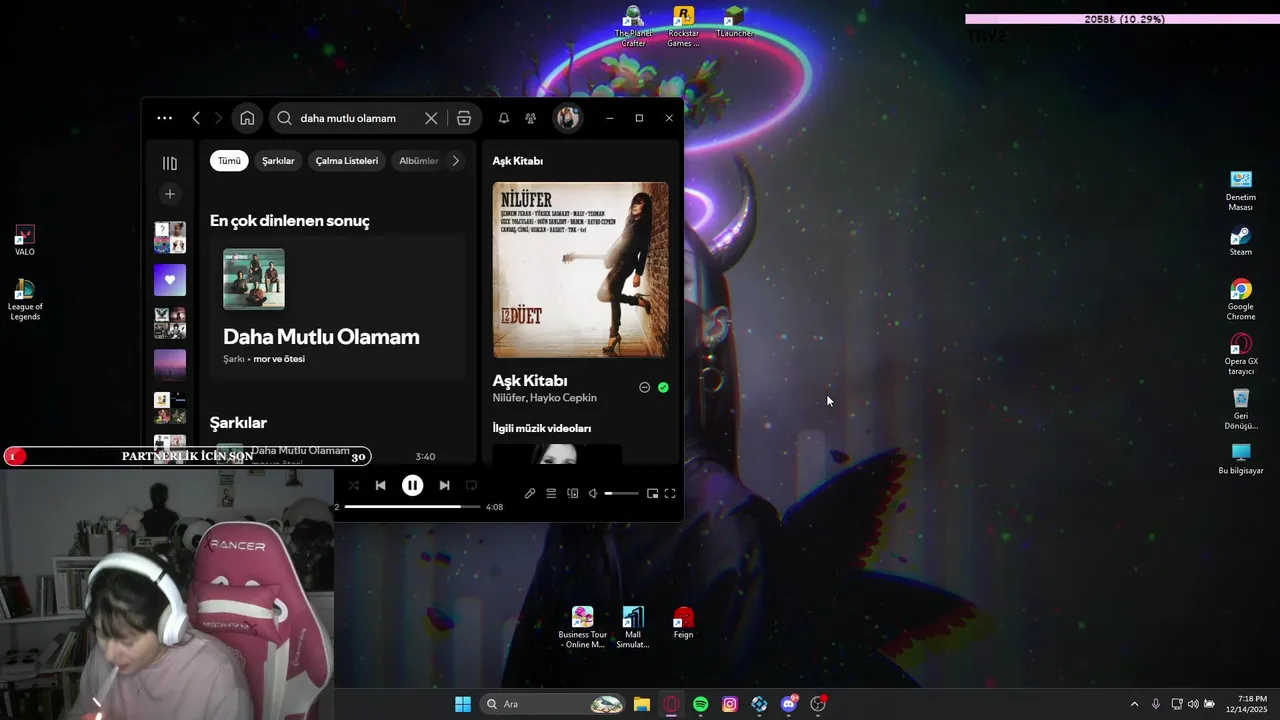1280x720 pixels.
Task: Open the League of Legends desktop shortcut
Action: pos(25,300)
